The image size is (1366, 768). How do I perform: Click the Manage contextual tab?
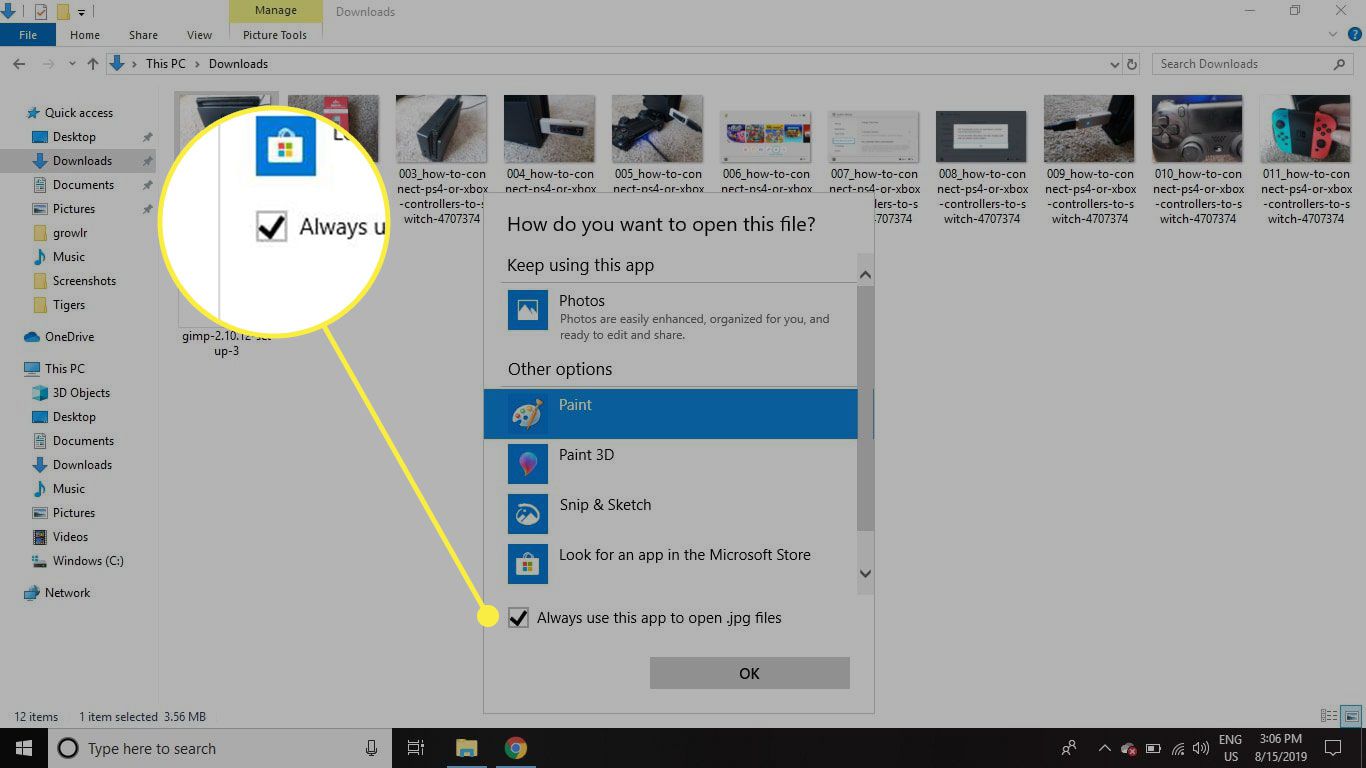click(x=275, y=11)
